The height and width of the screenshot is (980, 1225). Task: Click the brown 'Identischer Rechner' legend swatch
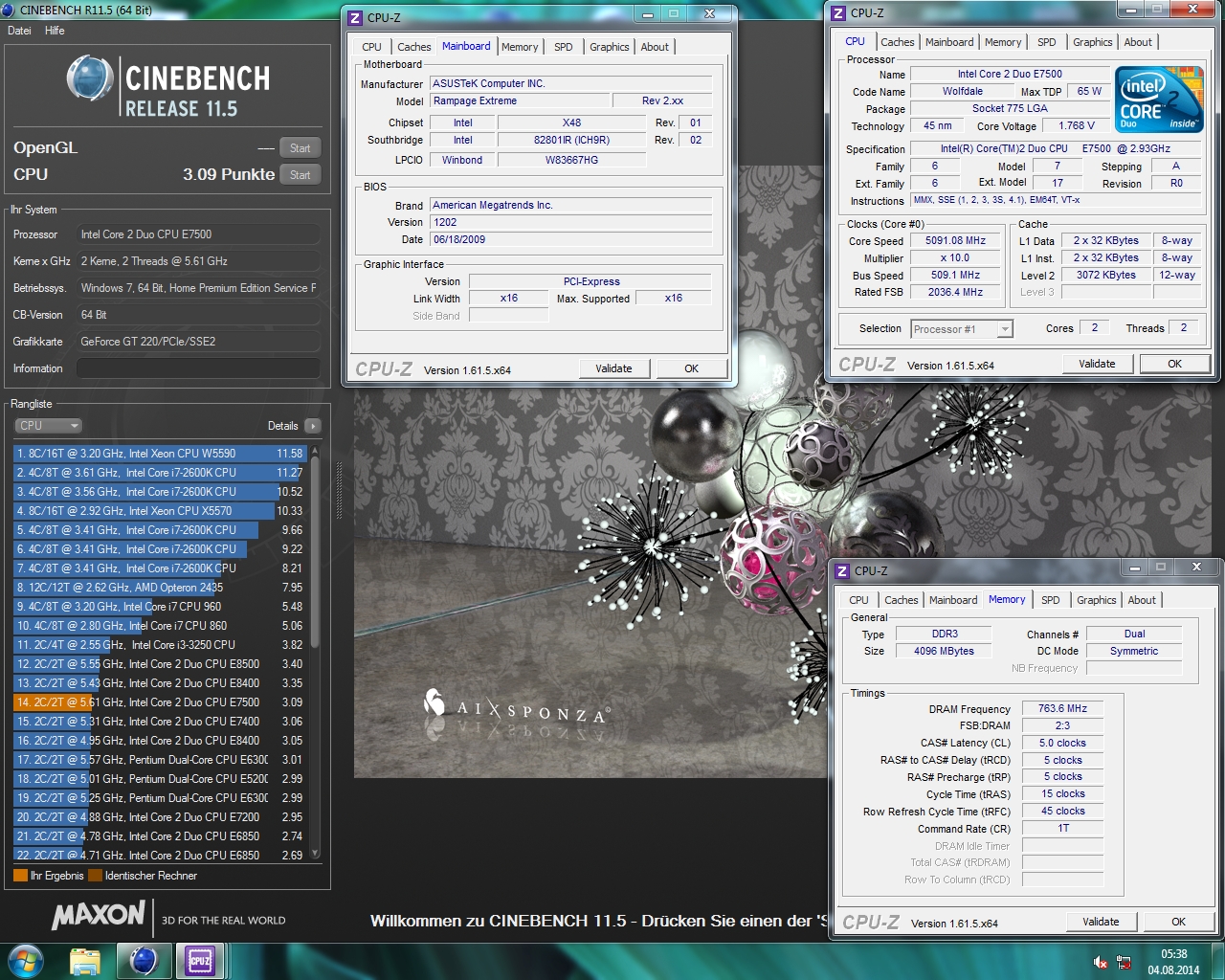[95, 875]
